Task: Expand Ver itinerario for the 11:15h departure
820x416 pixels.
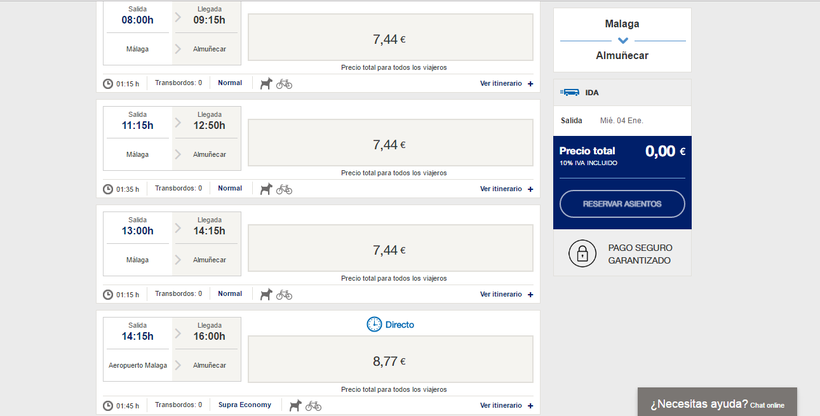Action: click(506, 188)
